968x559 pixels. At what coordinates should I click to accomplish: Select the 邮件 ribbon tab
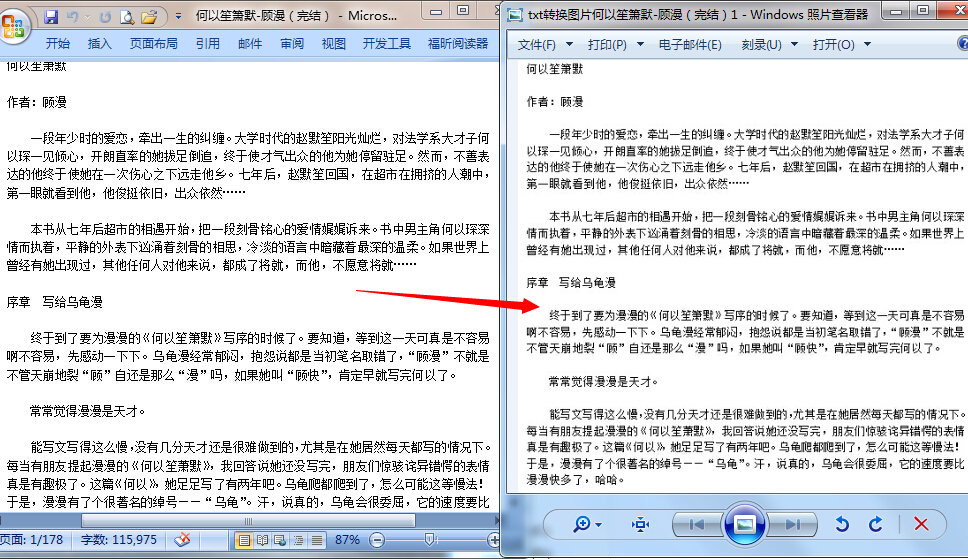(x=249, y=43)
